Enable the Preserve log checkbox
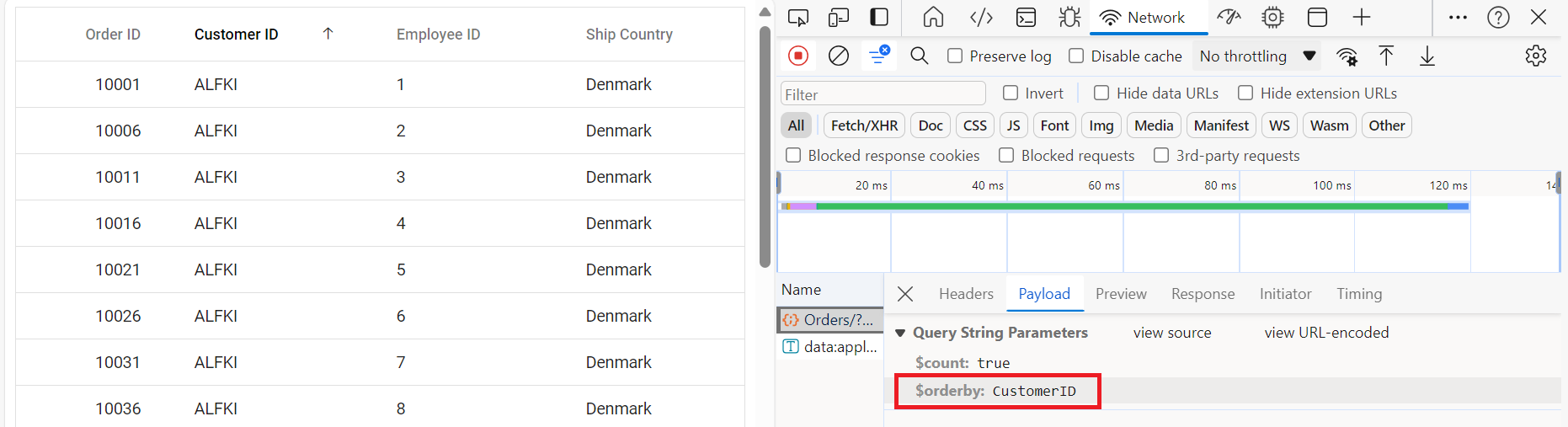Screen dimensions: 1568x427 click(x=955, y=56)
